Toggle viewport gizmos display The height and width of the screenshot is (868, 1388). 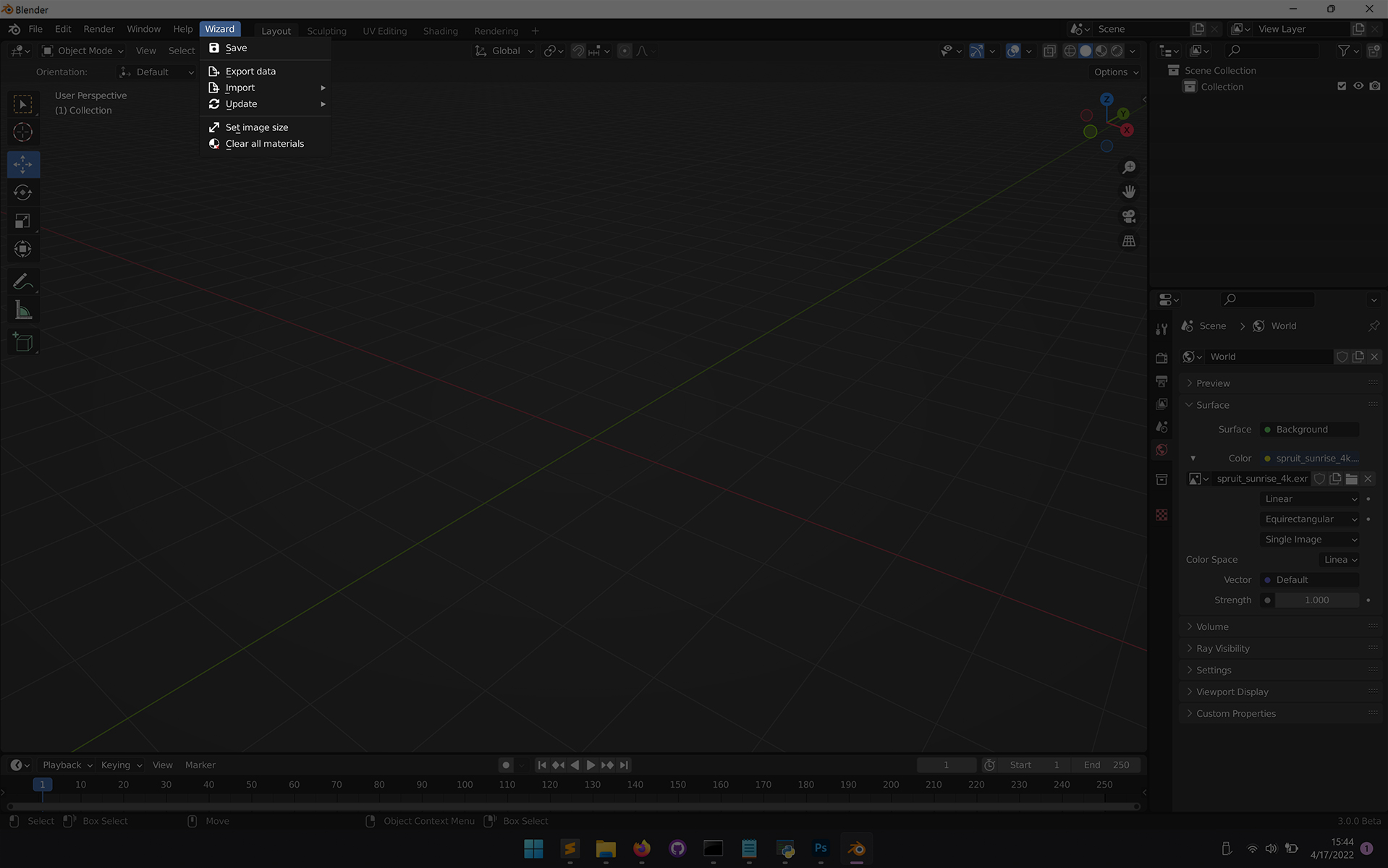[x=976, y=51]
